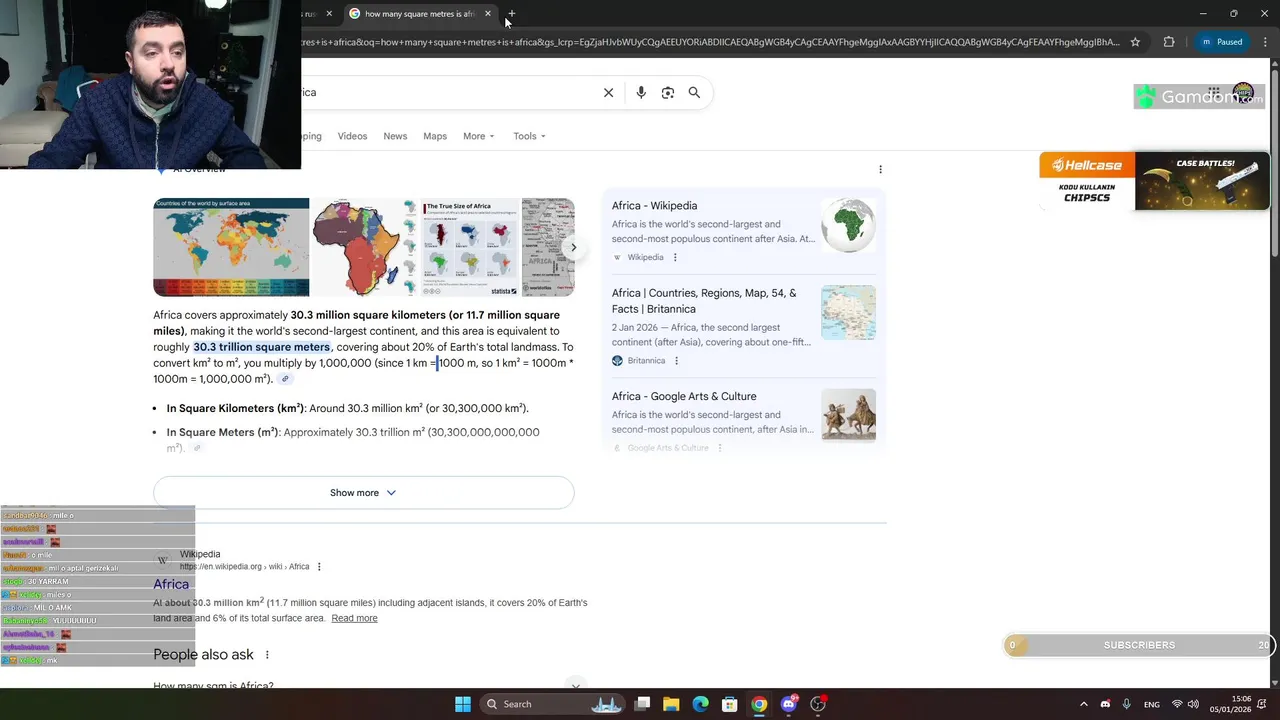Open Discord from the taskbar

coord(789,704)
